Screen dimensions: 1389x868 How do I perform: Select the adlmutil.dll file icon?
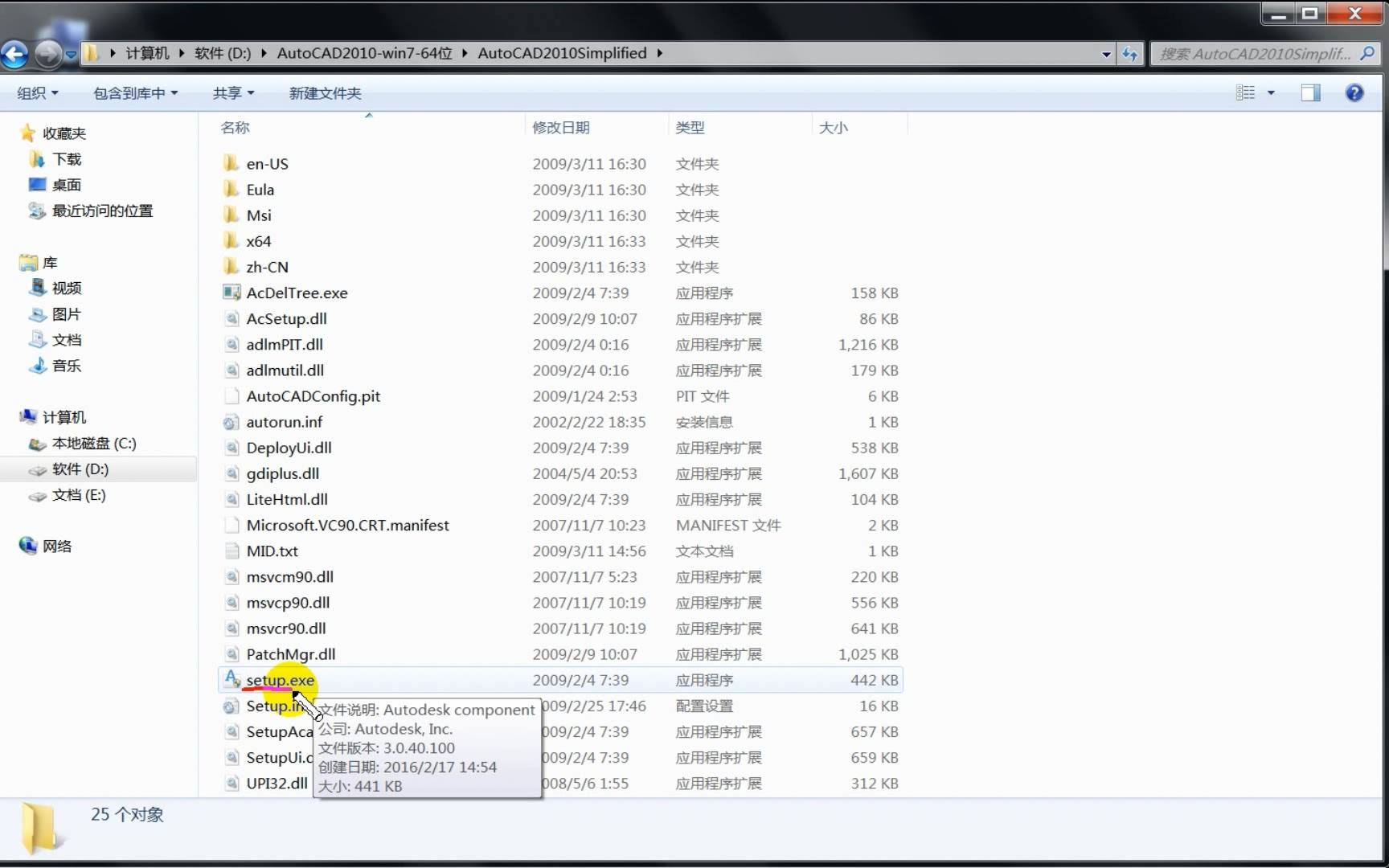[x=231, y=370]
